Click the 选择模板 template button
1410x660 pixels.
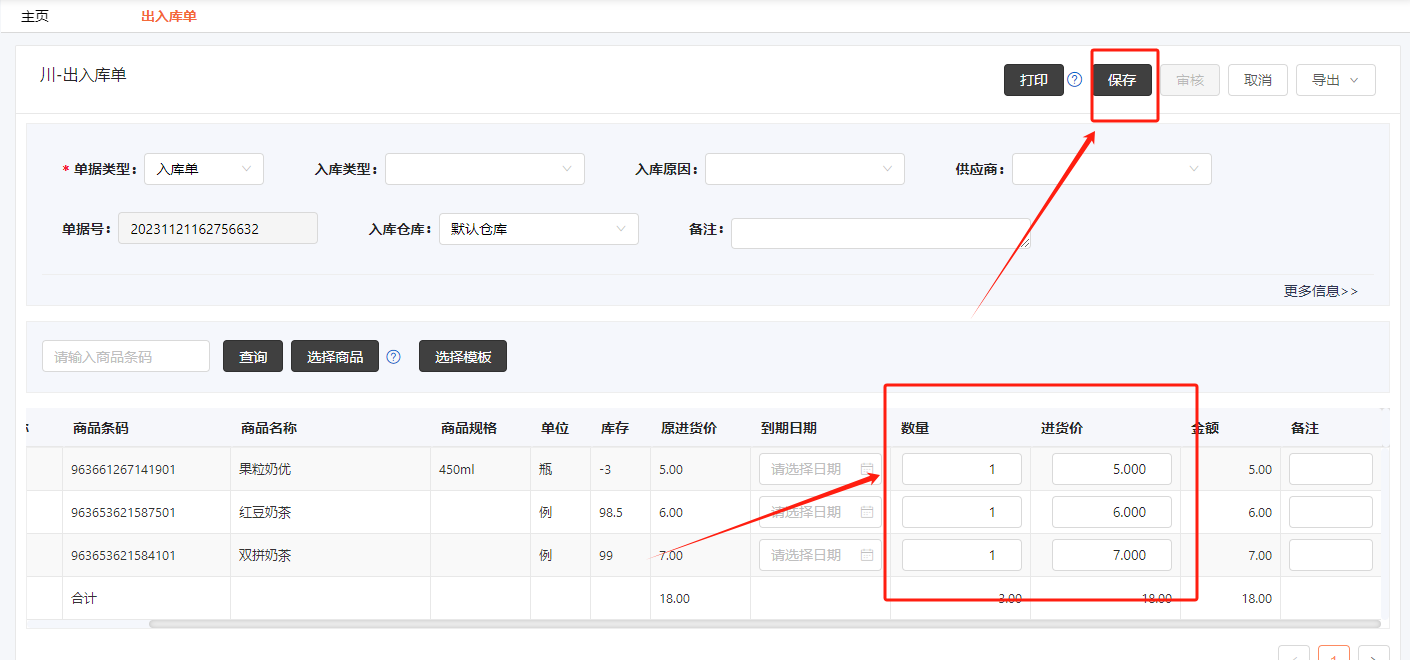[x=463, y=357]
